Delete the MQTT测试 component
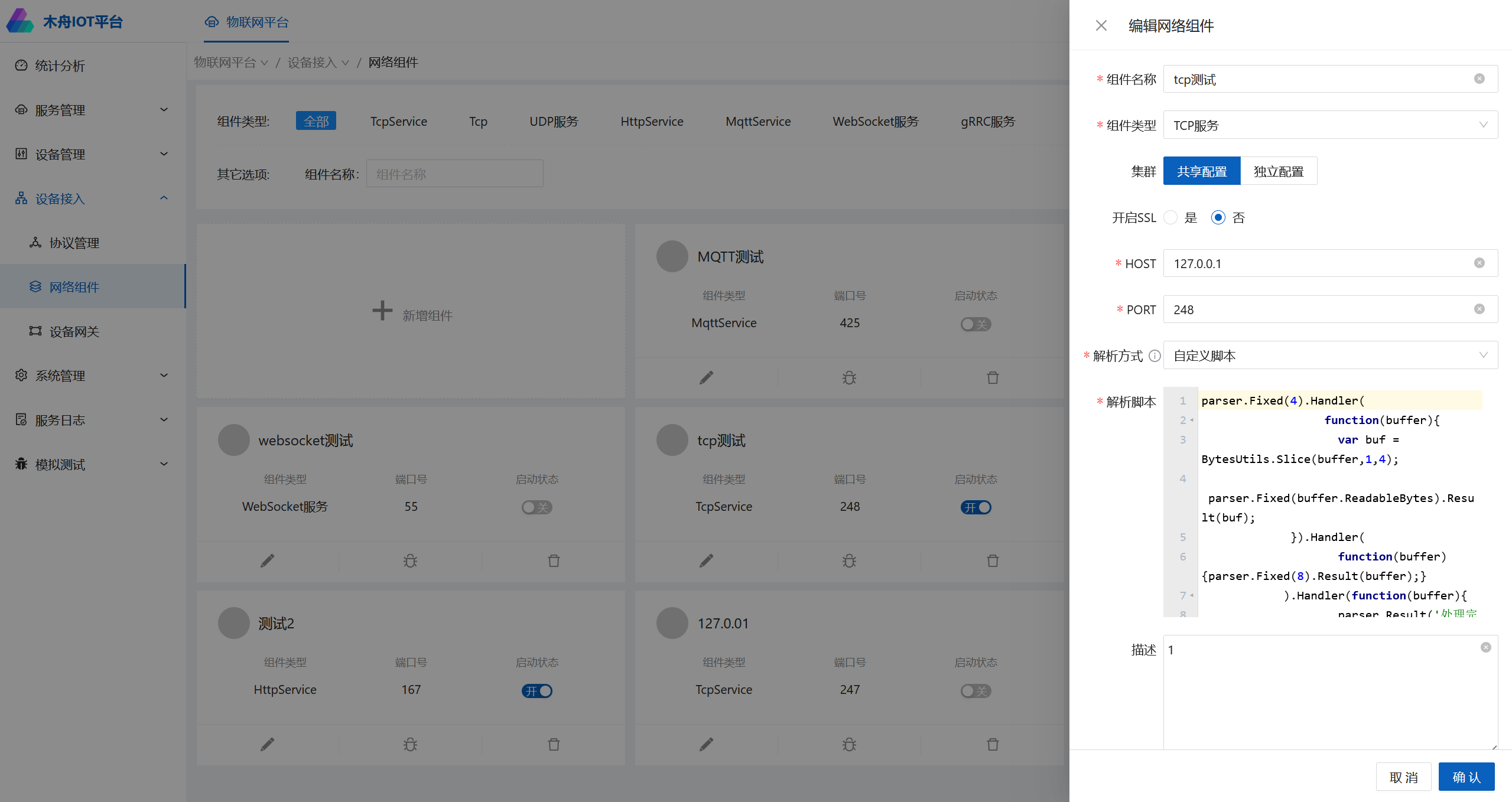1512x802 pixels. pos(993,377)
